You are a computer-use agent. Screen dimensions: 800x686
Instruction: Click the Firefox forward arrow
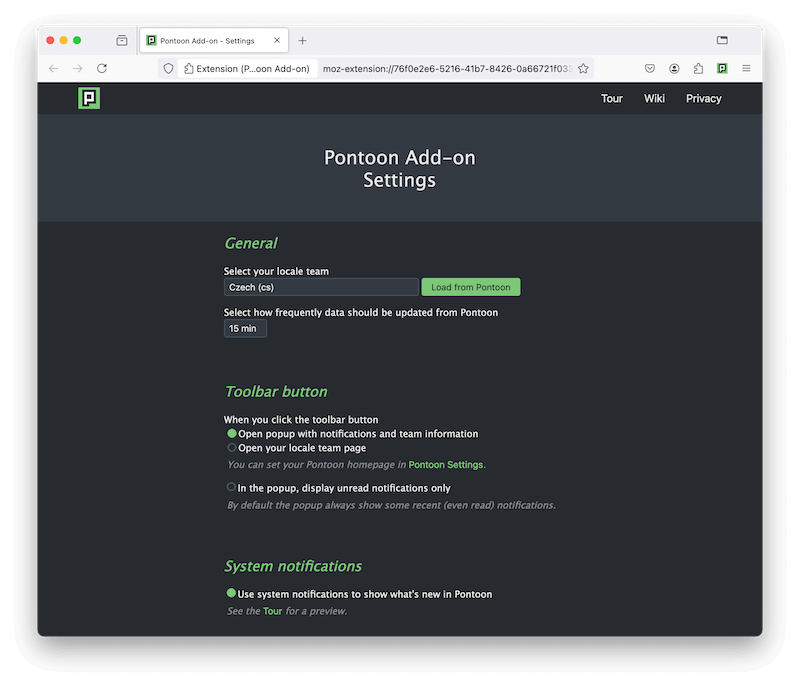point(78,68)
